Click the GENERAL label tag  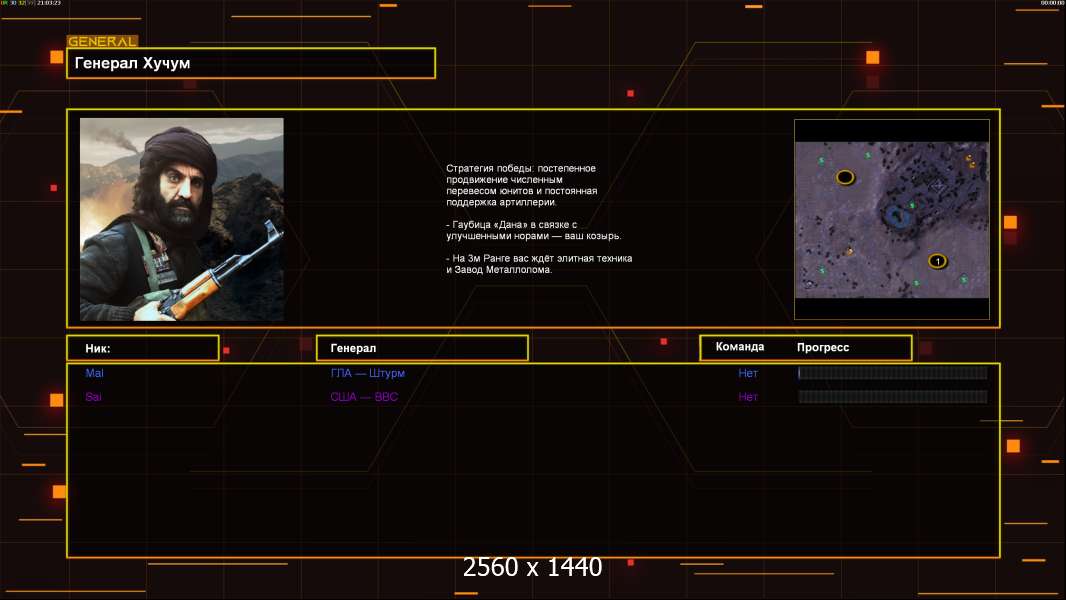102,42
